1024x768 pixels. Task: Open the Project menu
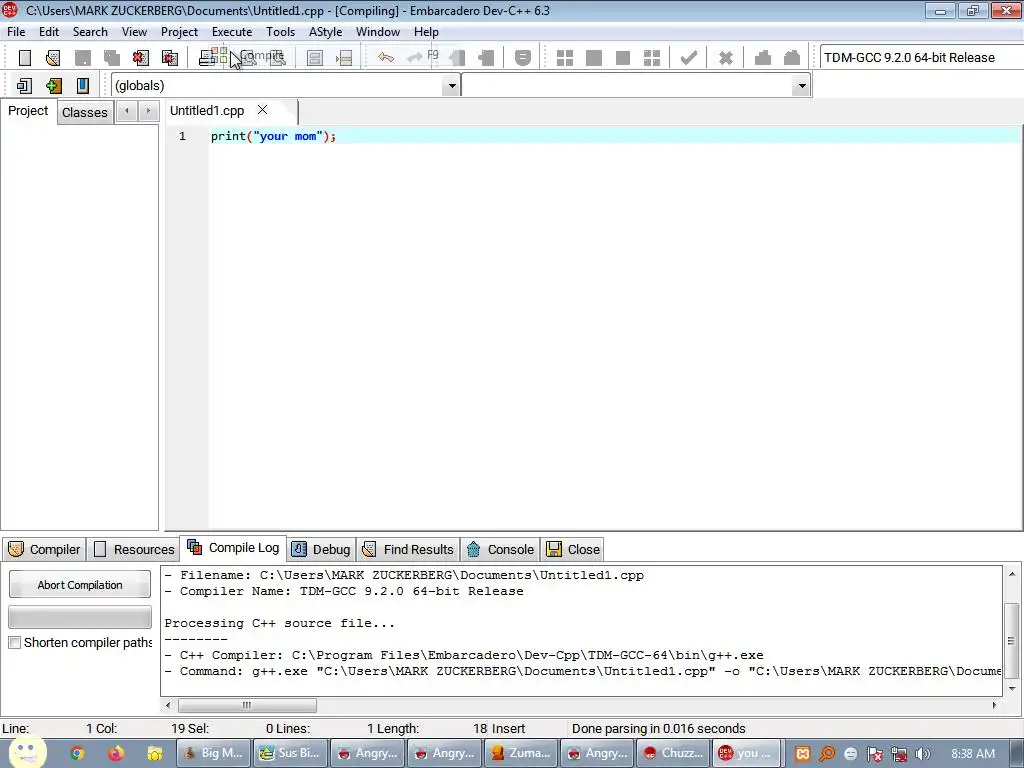click(179, 32)
